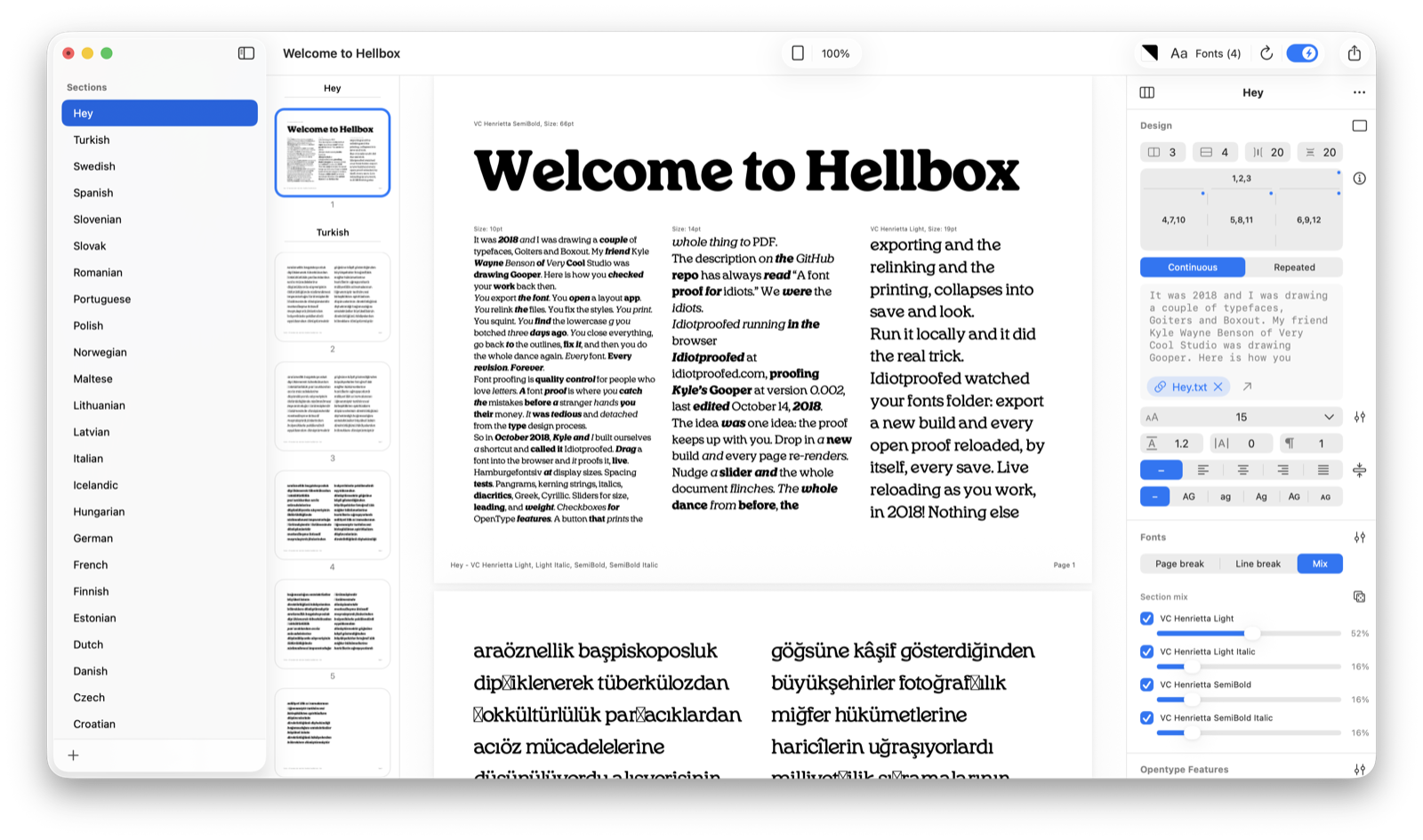Remove the Hey.txt linked file via X
This screenshot has width=1423, height=840.
pos(1218,387)
